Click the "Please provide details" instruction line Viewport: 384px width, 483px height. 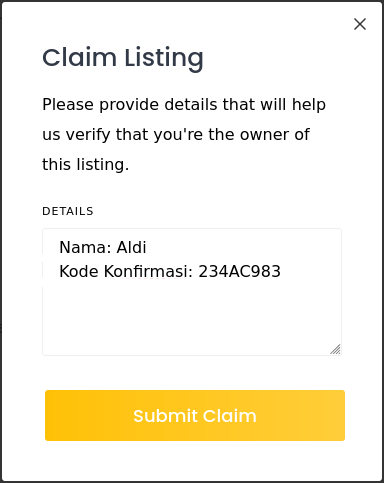pyautogui.click(x=184, y=105)
